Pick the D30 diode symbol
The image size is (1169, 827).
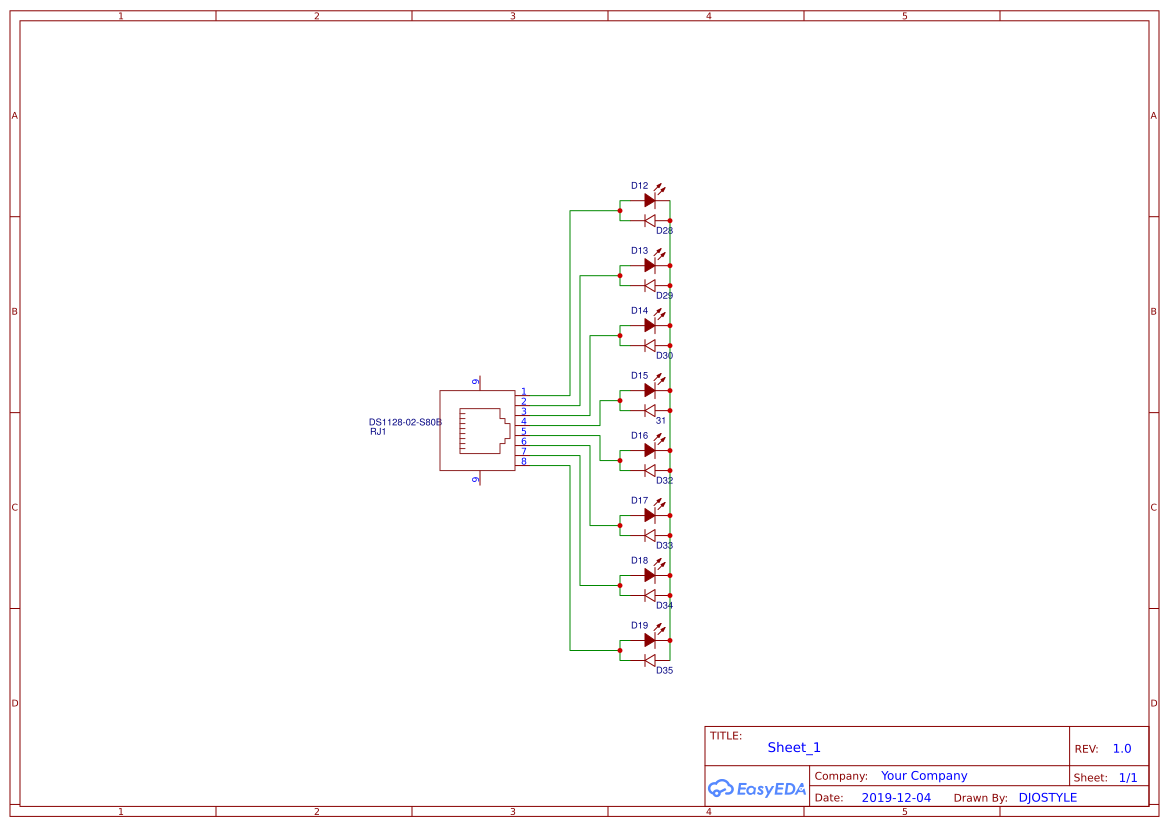[649, 345]
